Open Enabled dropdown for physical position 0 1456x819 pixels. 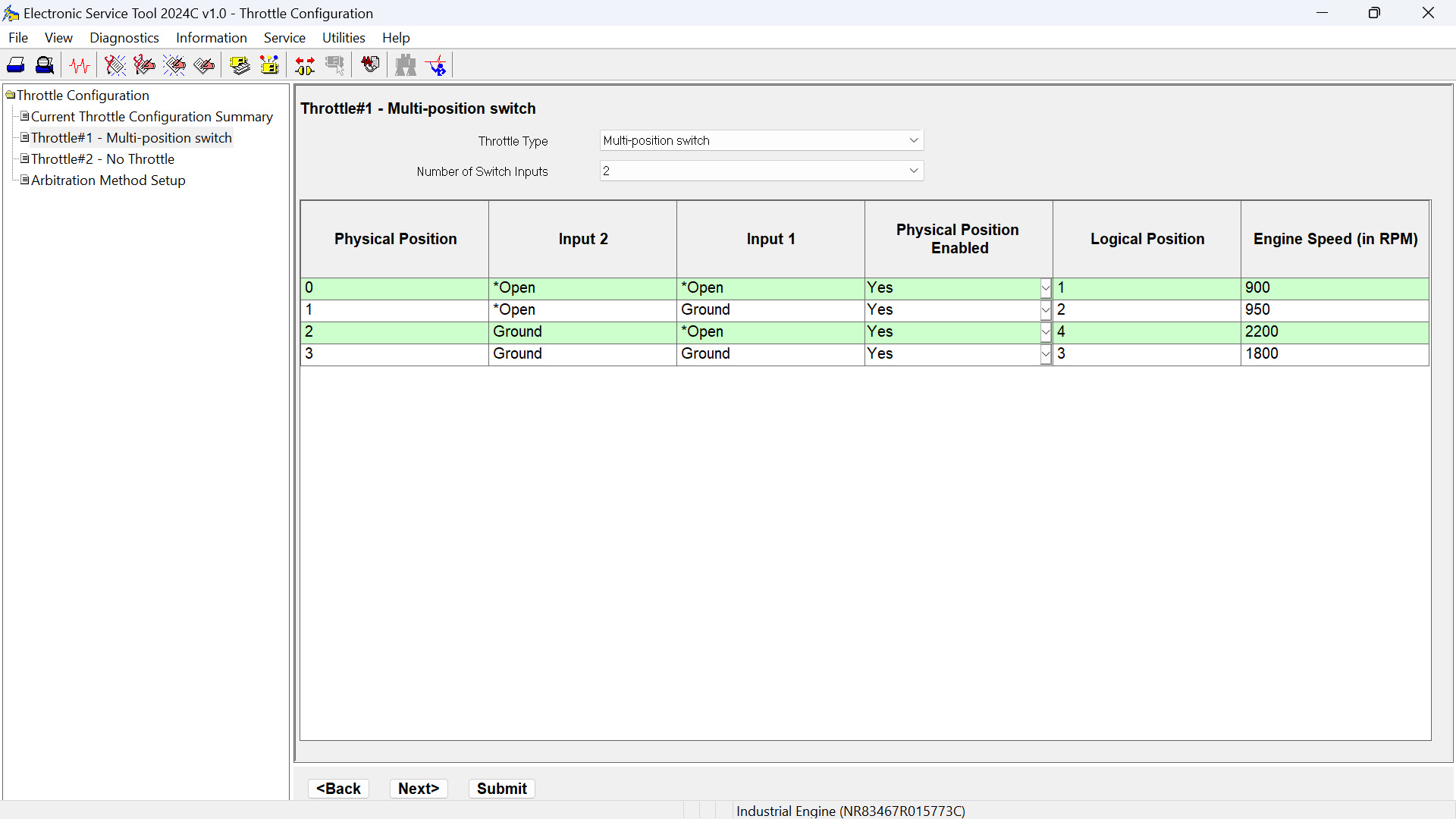tap(1046, 288)
